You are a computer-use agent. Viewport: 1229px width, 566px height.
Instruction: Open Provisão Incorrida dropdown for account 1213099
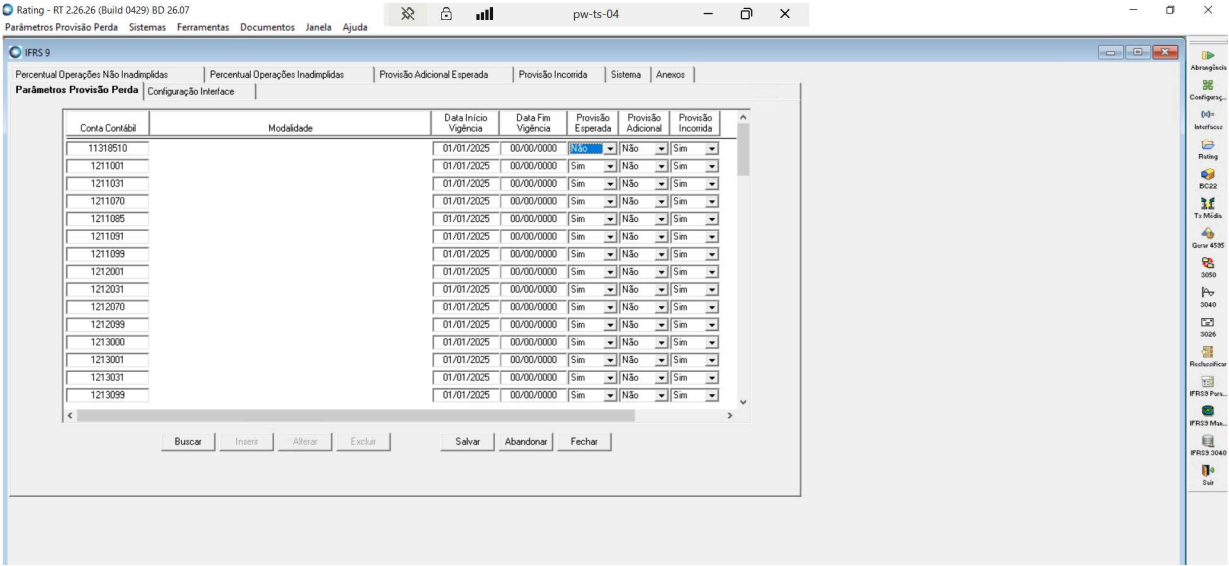[x=712, y=395]
